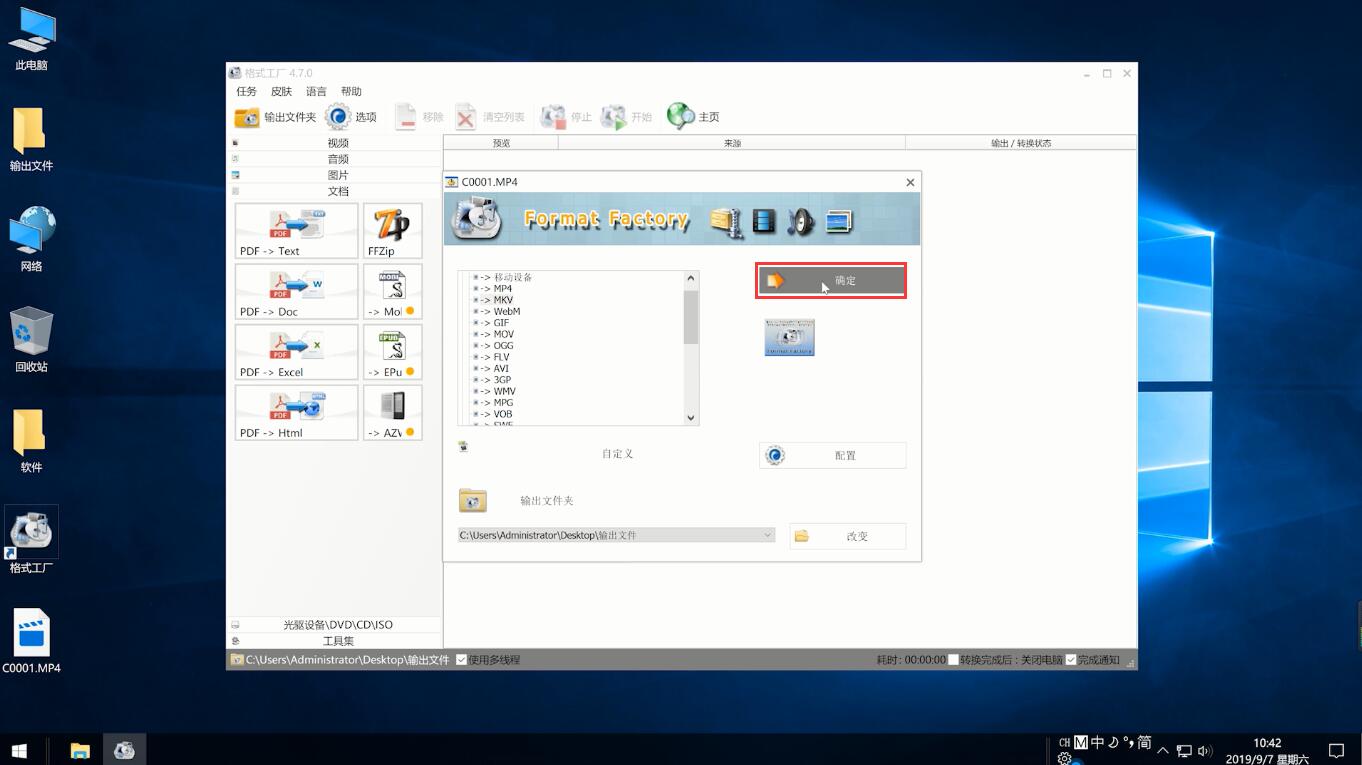Image resolution: width=1362 pixels, height=765 pixels.
Task: Click status bar output path text
Action: point(347,660)
